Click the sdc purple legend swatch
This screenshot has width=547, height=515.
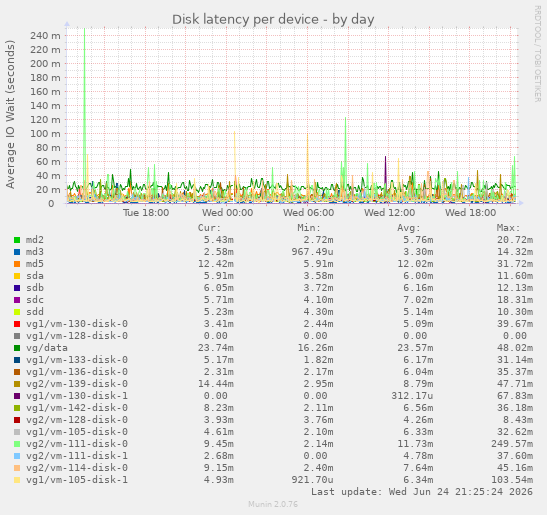point(17,300)
